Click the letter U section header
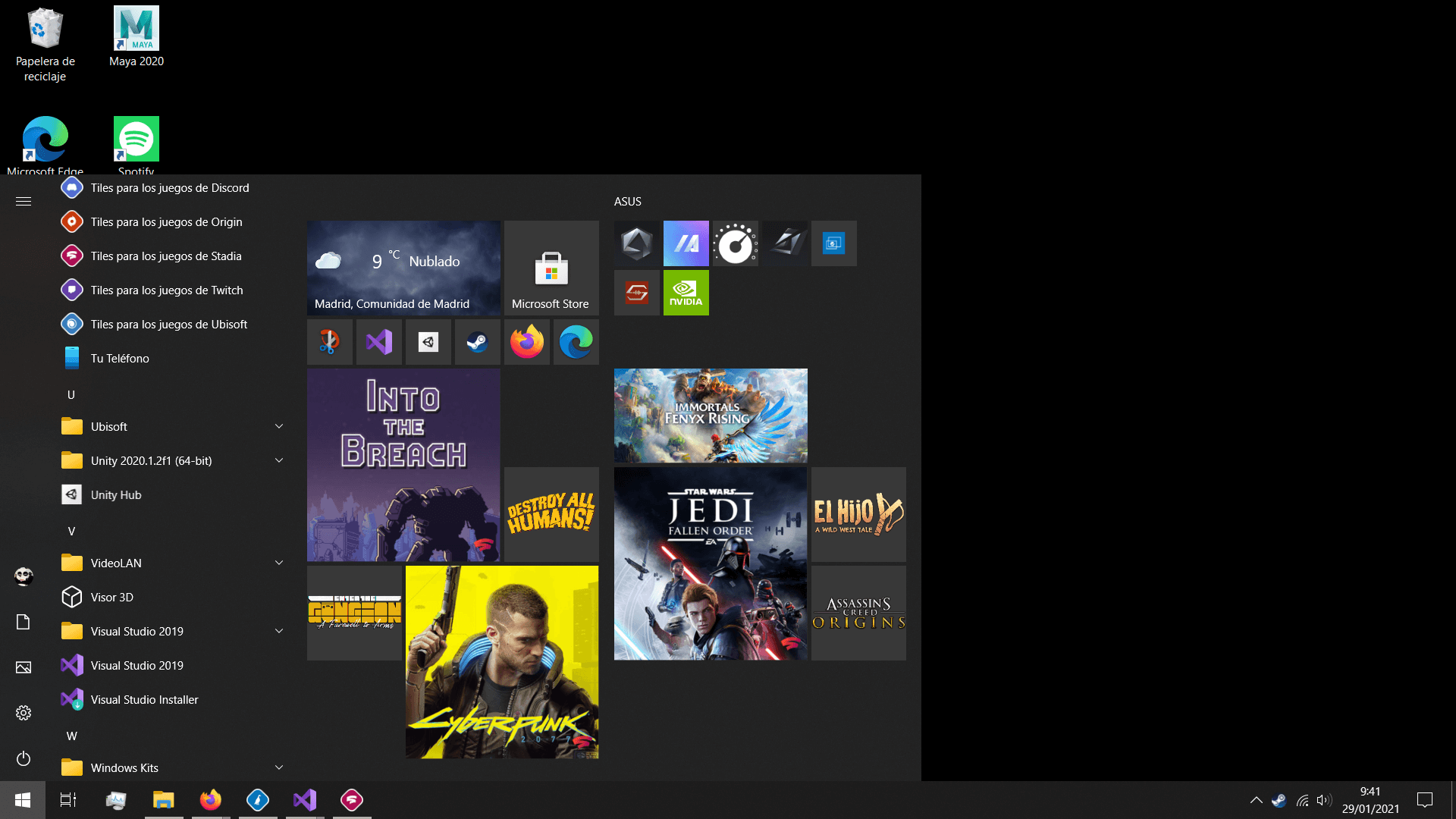Viewport: 1456px width, 819px height. click(71, 394)
